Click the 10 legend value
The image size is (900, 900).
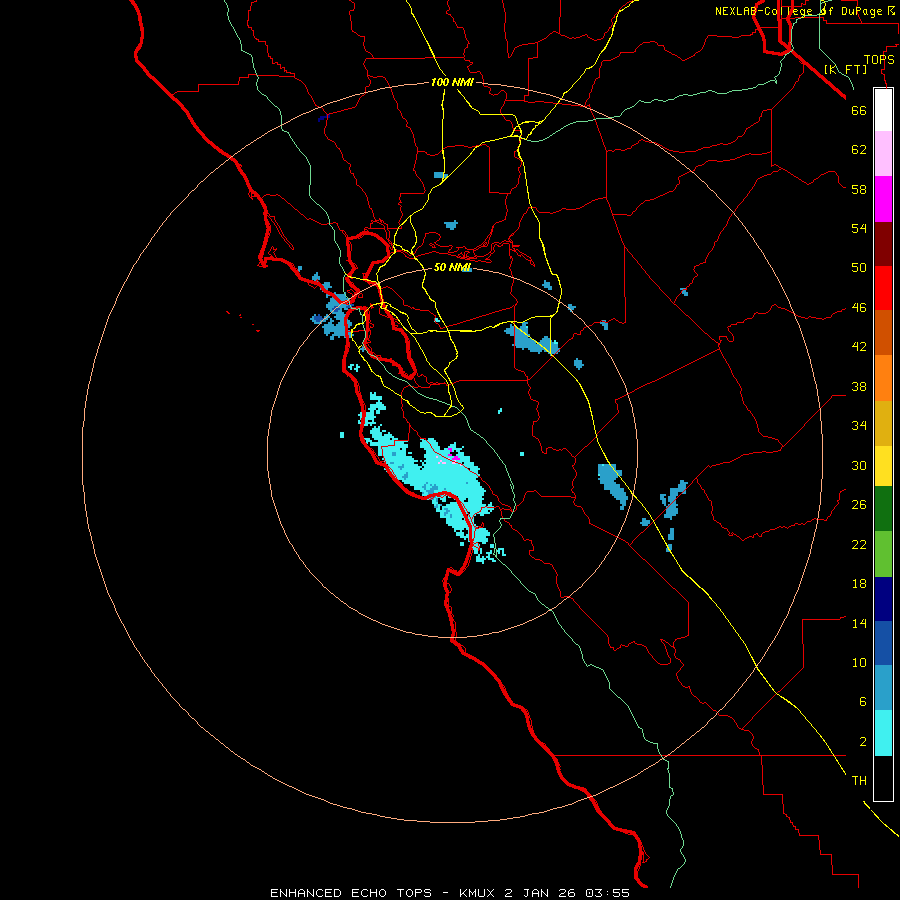[x=859, y=663]
